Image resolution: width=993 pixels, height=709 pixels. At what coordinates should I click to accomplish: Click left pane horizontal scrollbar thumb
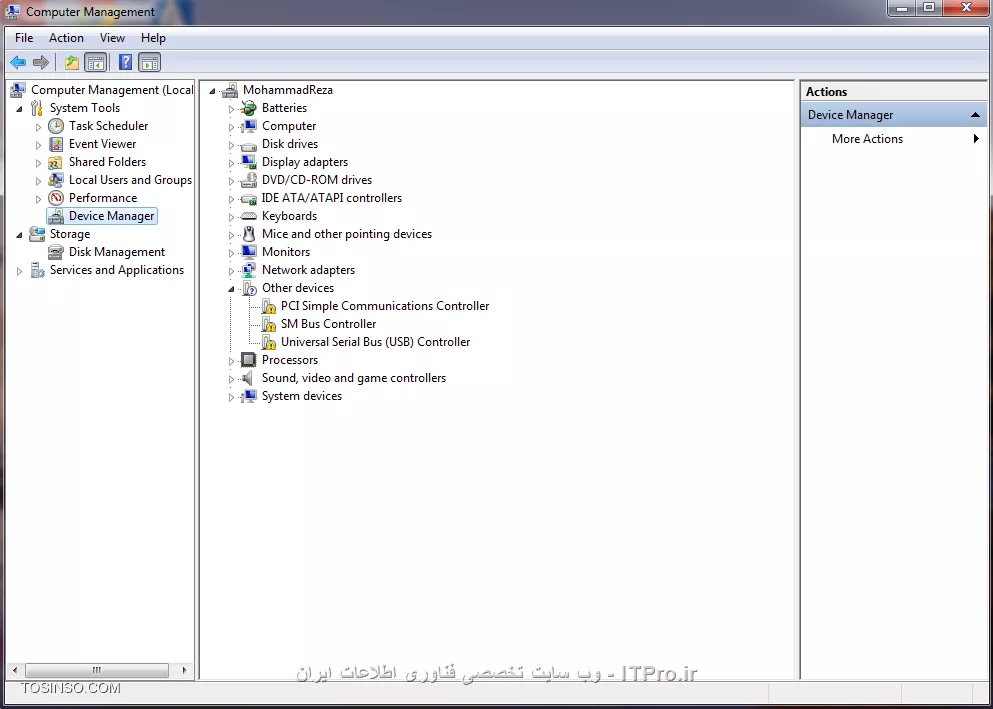(97, 670)
